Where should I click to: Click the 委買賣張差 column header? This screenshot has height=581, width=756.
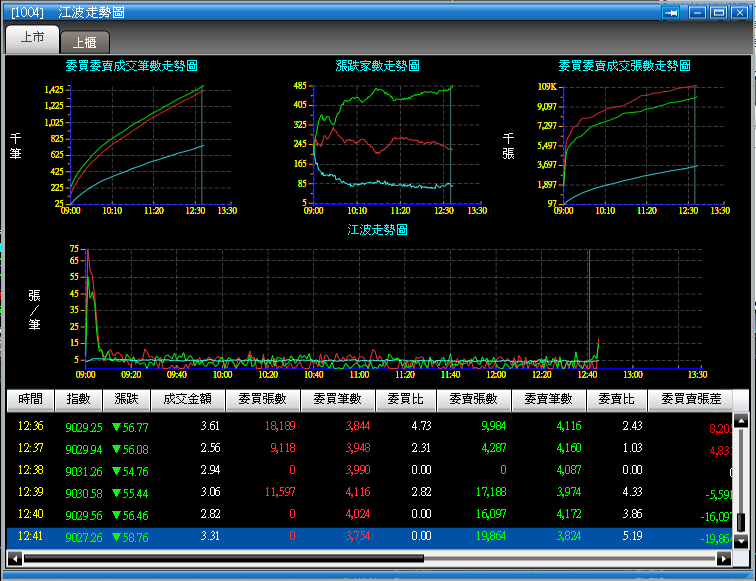690,400
